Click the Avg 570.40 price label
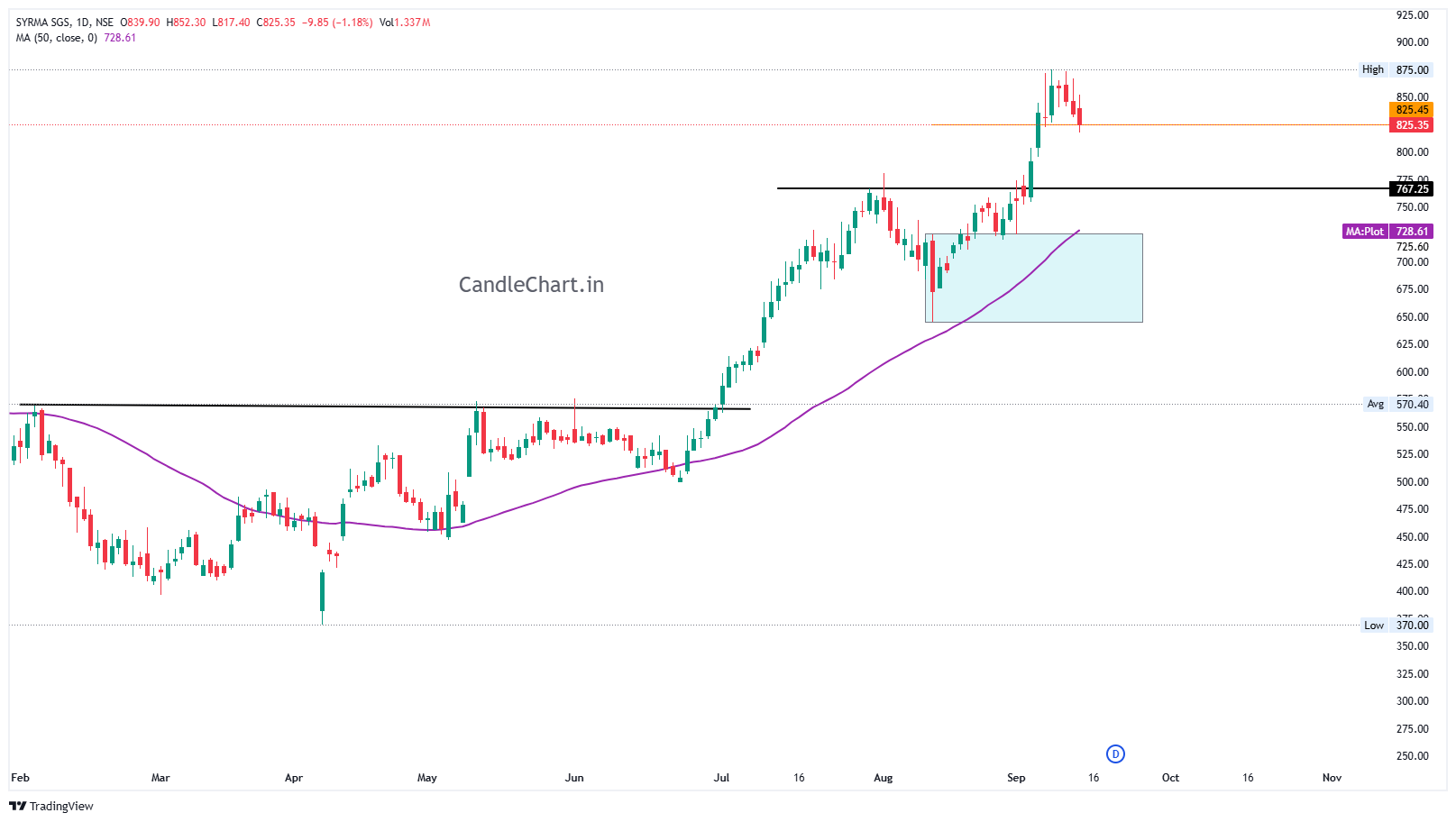 click(1396, 404)
